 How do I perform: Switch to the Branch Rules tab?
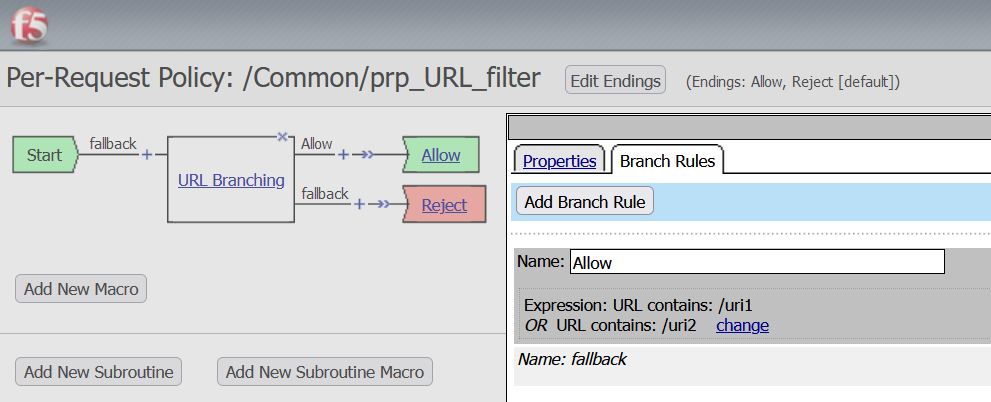tap(667, 160)
